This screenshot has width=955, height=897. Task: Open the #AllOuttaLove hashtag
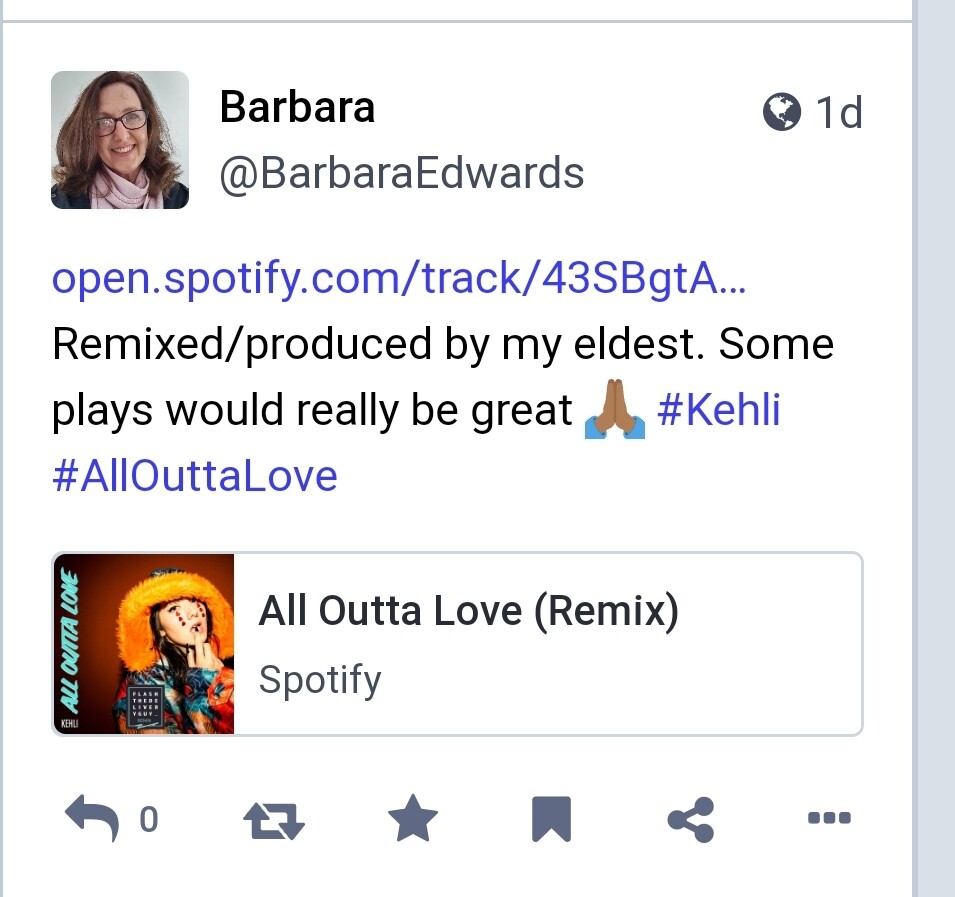[195, 475]
